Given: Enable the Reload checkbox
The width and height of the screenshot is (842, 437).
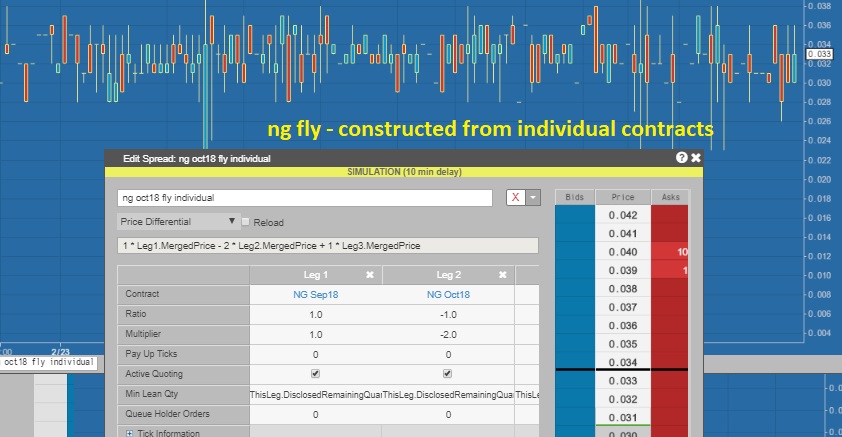Looking at the screenshot, I should tap(245, 222).
